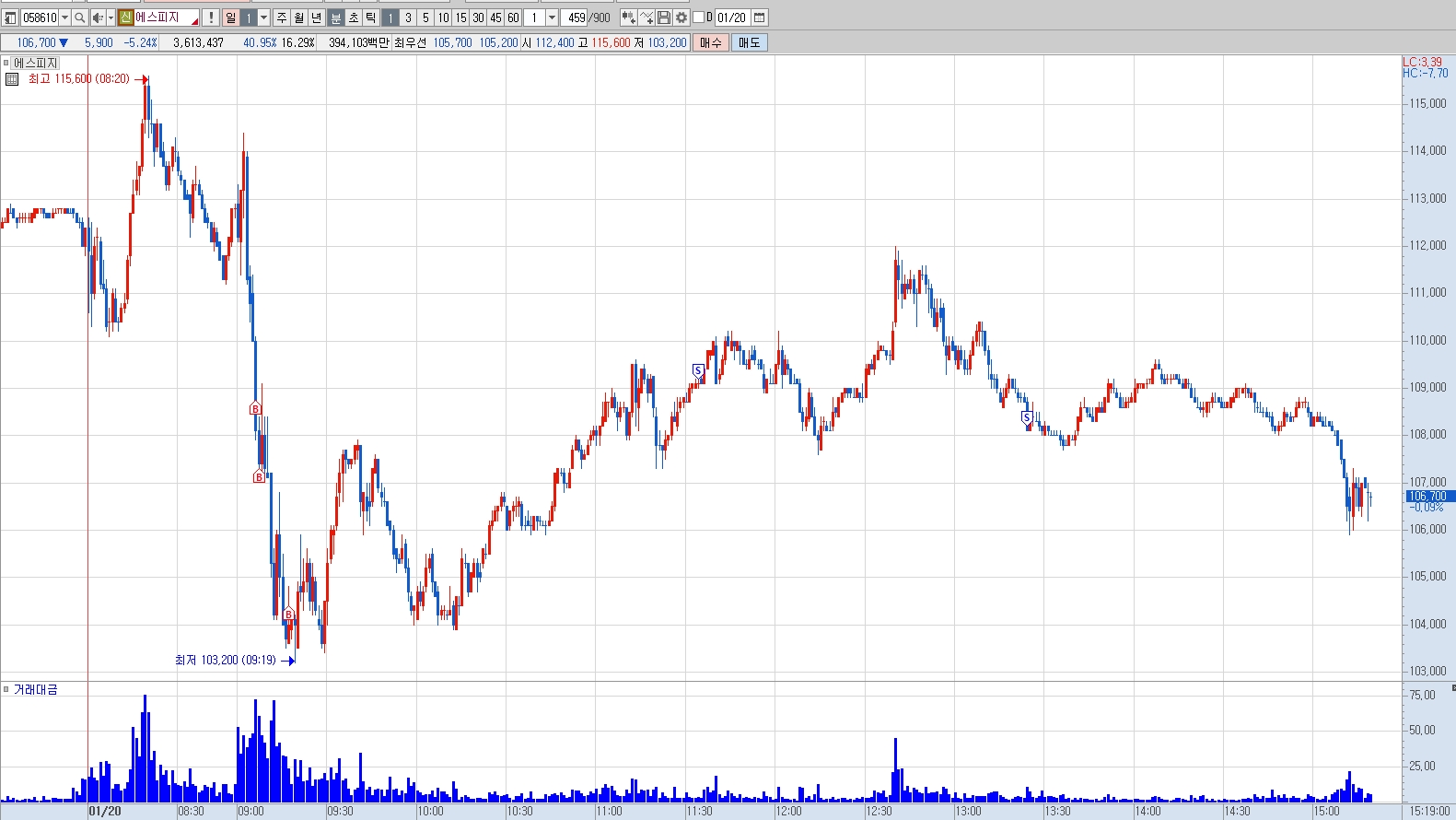Click the exclamation mark info icon
This screenshot has width=1456, height=820.
211,18
